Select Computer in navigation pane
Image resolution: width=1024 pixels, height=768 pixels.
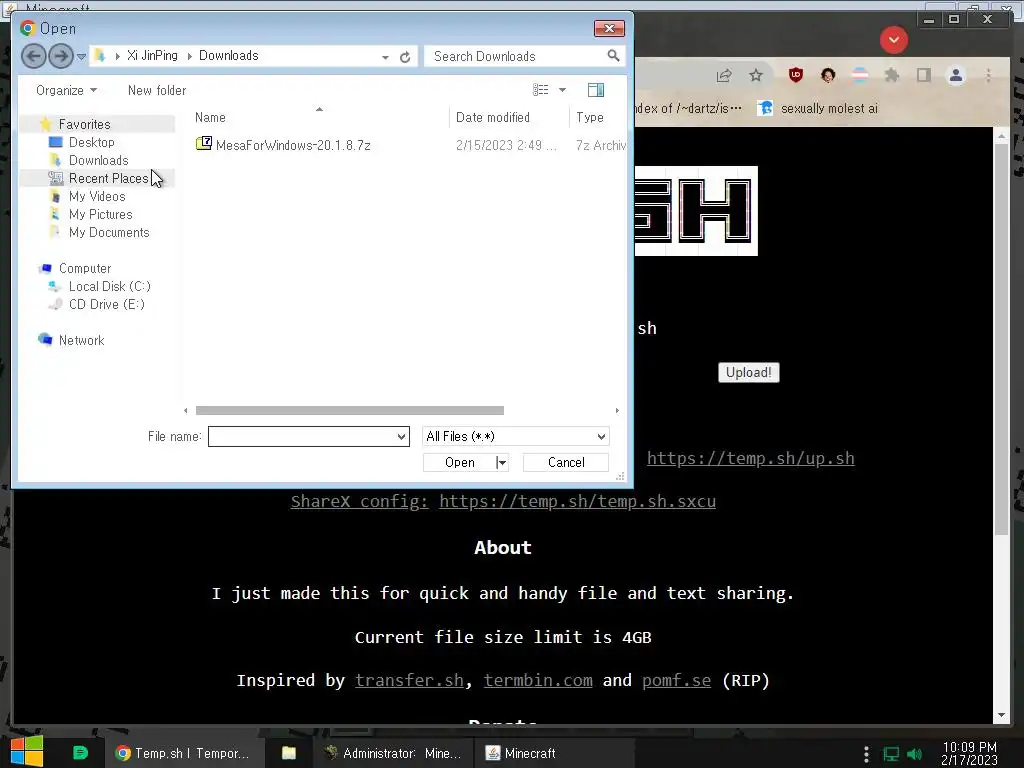click(x=85, y=268)
